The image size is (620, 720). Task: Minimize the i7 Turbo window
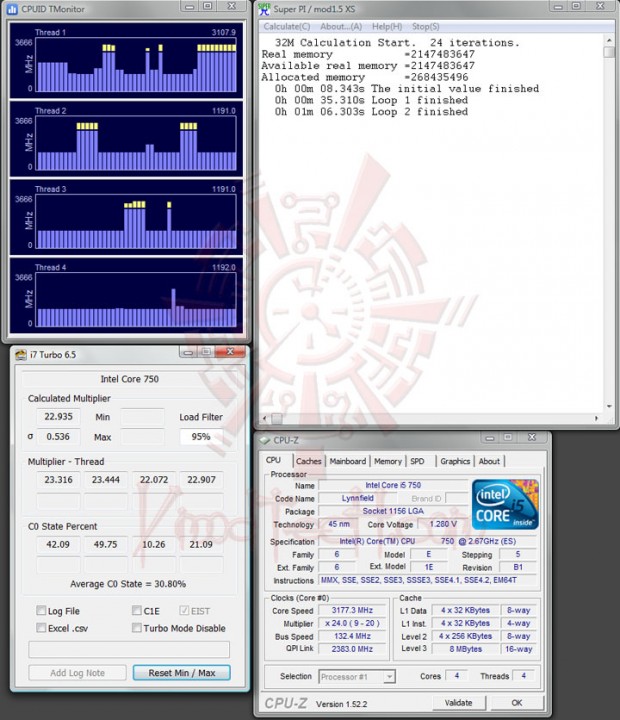click(x=188, y=352)
